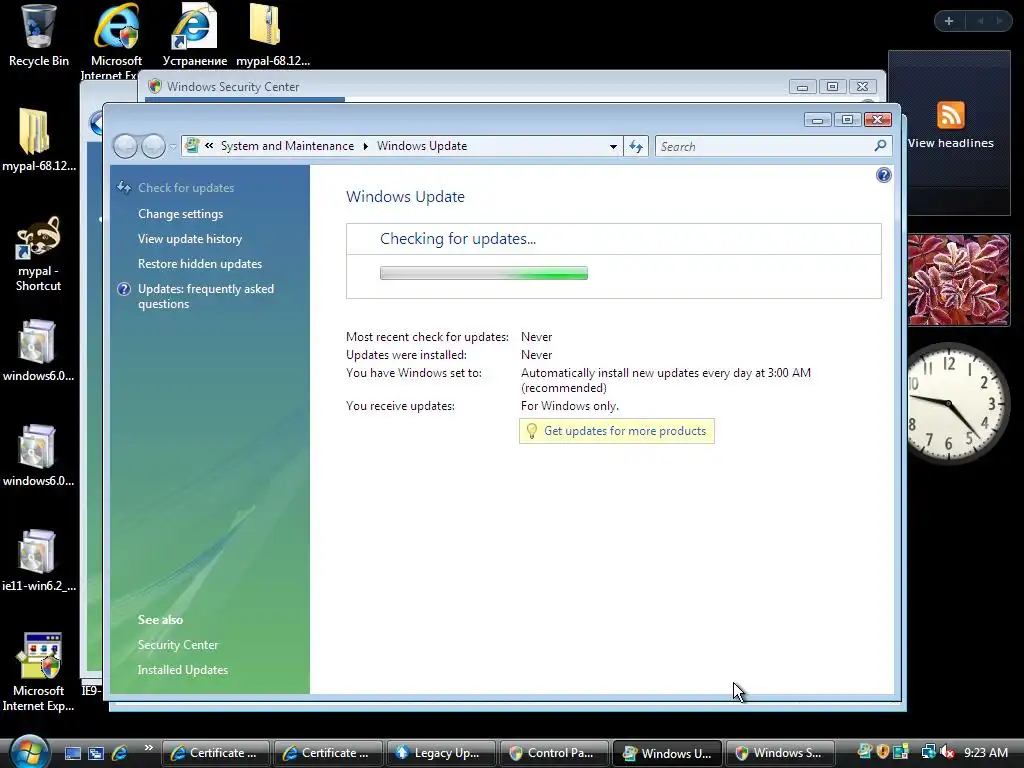Screen dimensions: 1024x768
Task: Minimize the Windows Security Center window
Action: pyautogui.click(x=803, y=86)
